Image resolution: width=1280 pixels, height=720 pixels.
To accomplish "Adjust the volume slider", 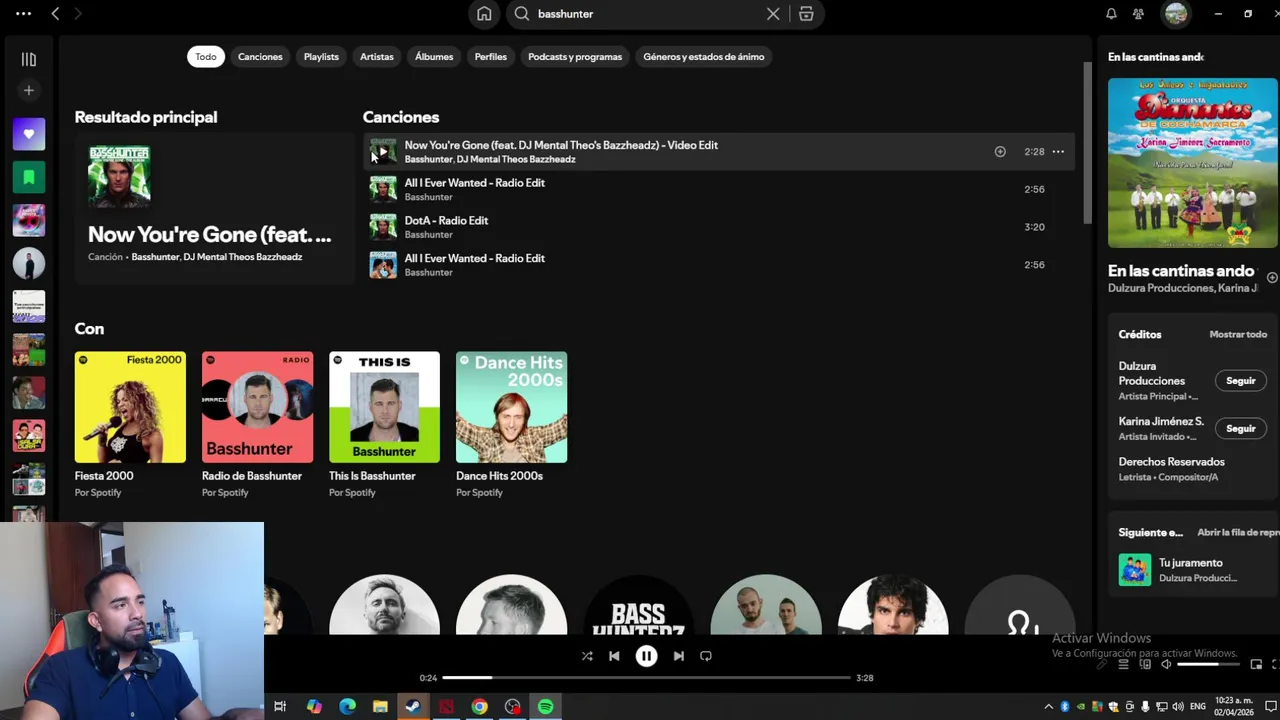I will [x=1207, y=664].
